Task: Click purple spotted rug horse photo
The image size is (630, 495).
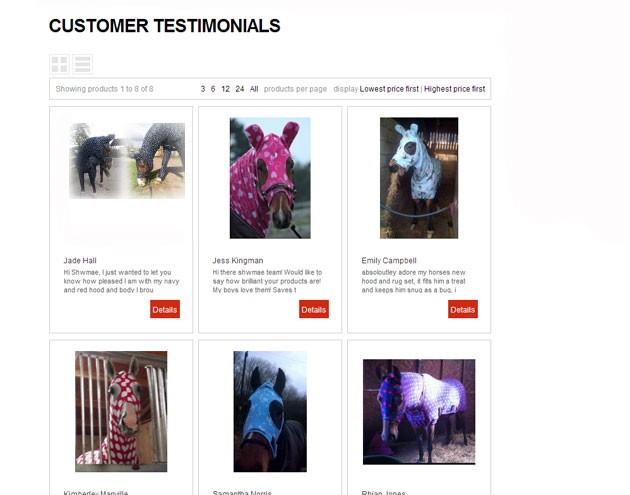Action: pos(419,412)
